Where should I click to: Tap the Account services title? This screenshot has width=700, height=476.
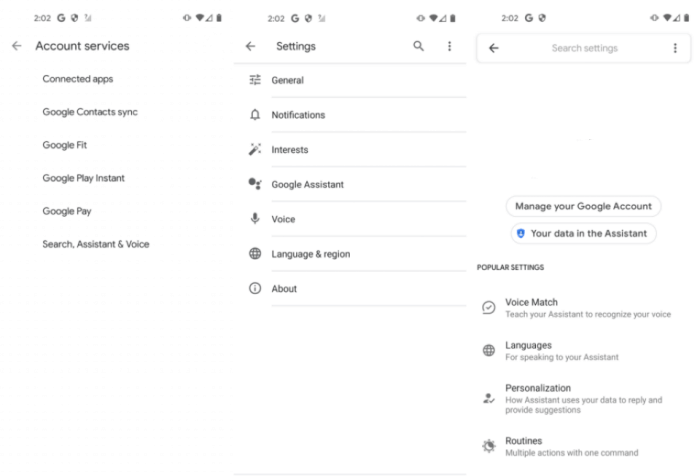click(82, 46)
